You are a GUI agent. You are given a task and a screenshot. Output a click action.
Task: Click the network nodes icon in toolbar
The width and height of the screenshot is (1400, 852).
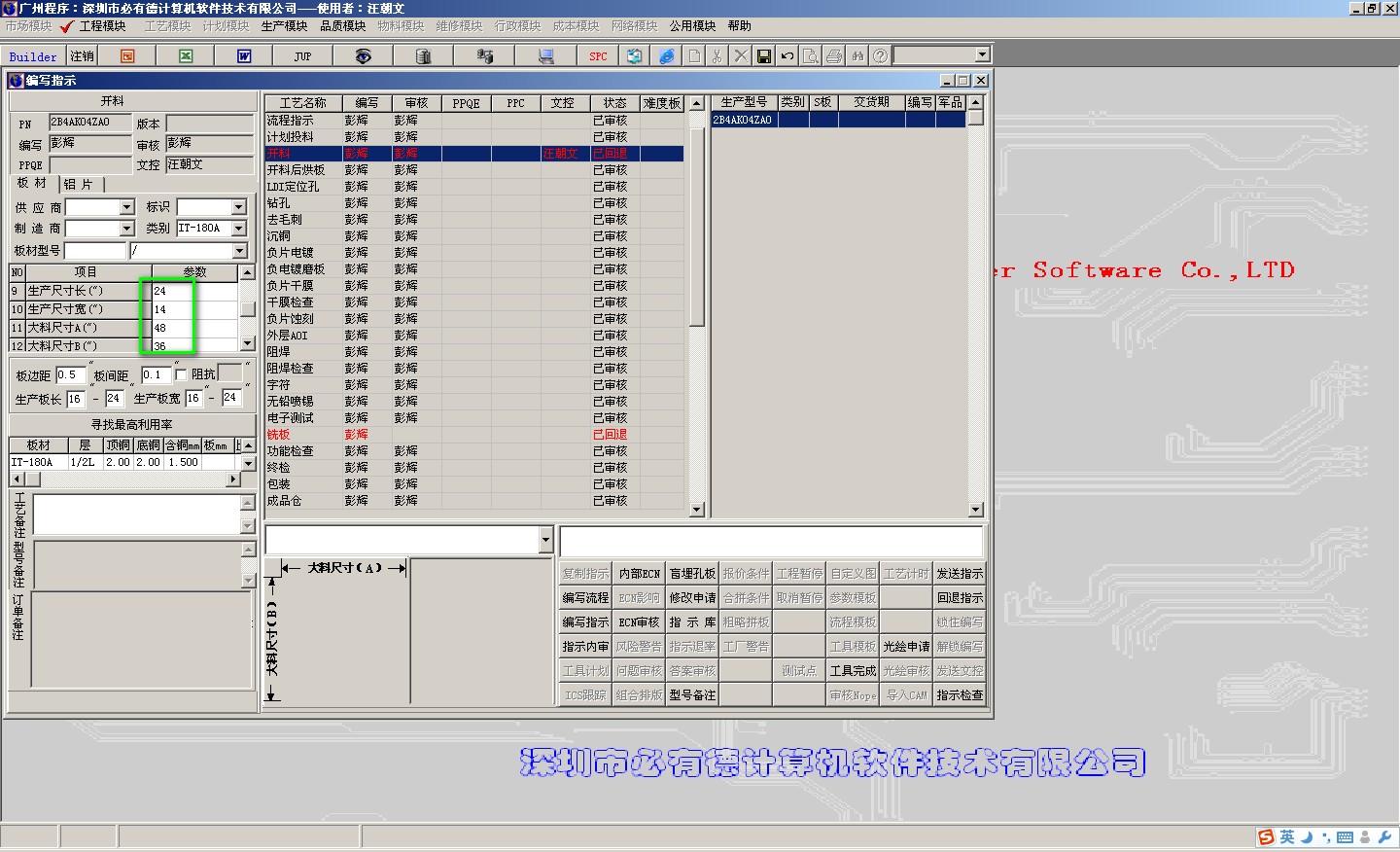click(484, 56)
